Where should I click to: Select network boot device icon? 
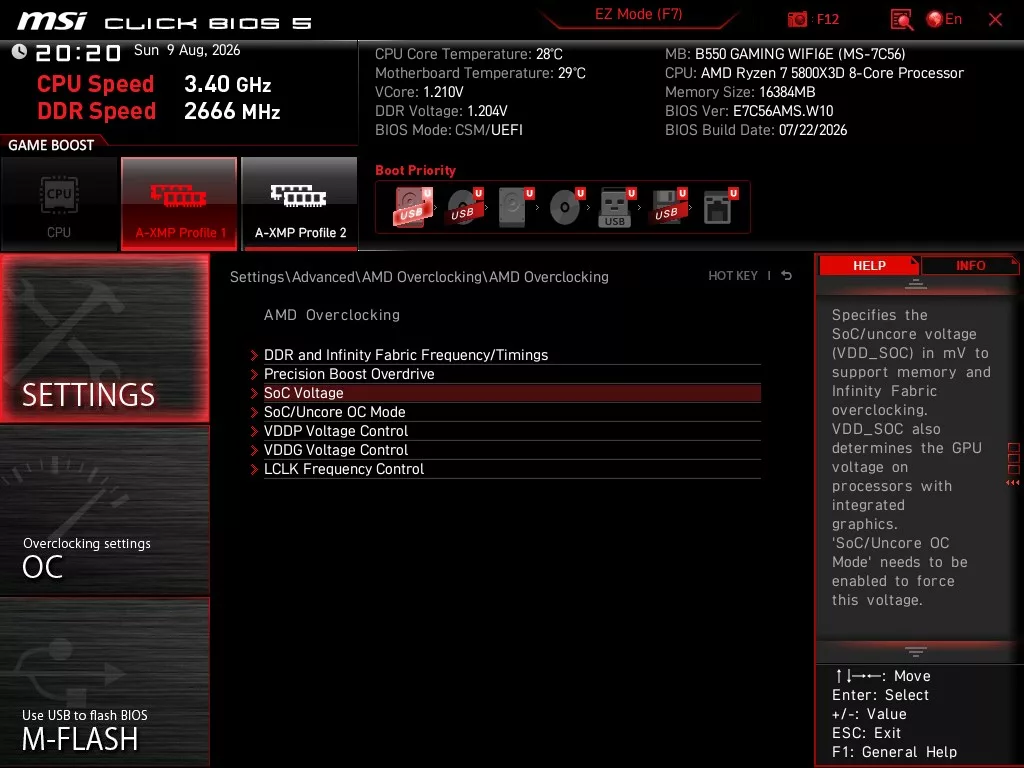[x=720, y=207]
